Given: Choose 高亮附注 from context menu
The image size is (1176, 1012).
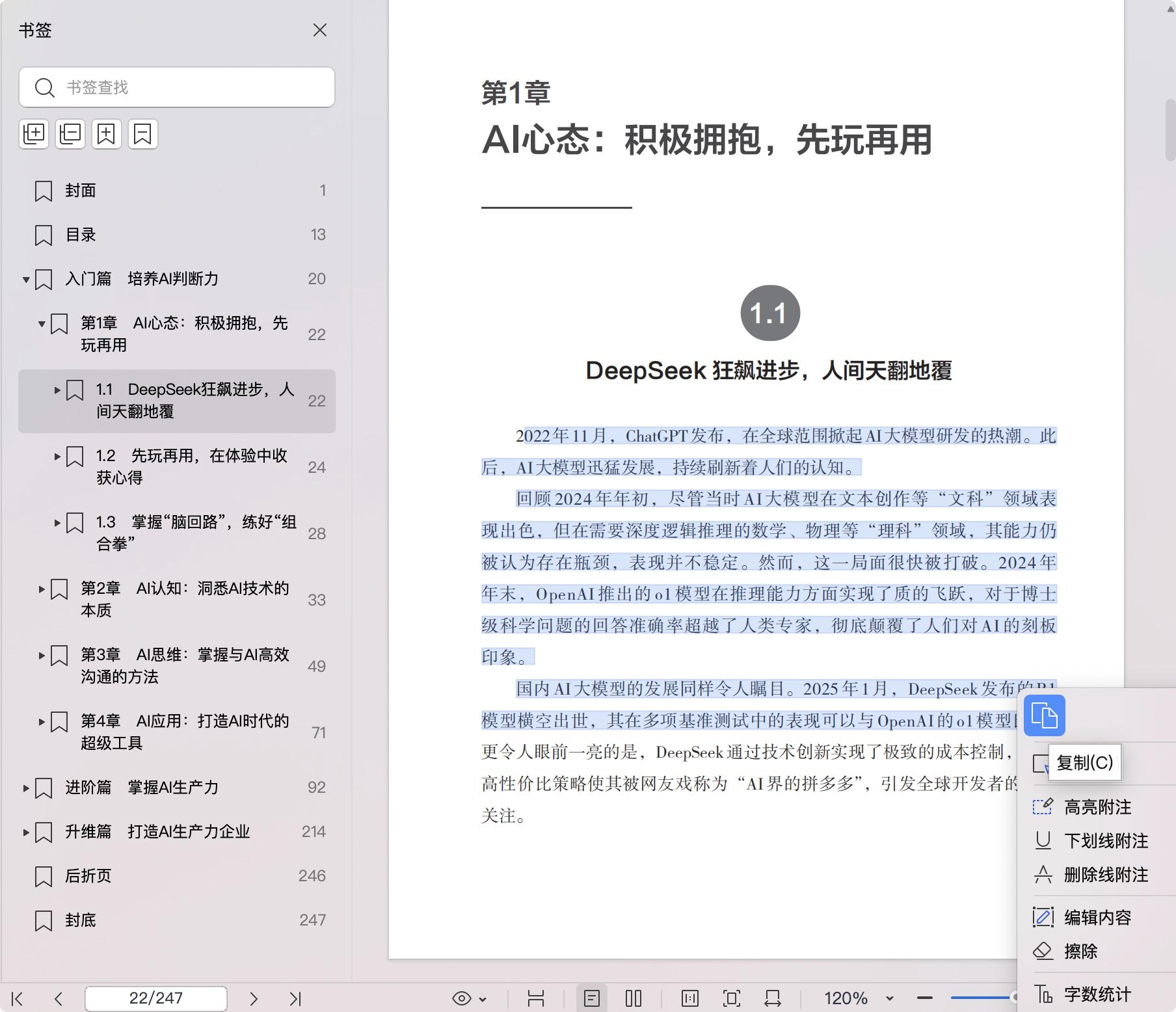Looking at the screenshot, I should tap(1097, 807).
